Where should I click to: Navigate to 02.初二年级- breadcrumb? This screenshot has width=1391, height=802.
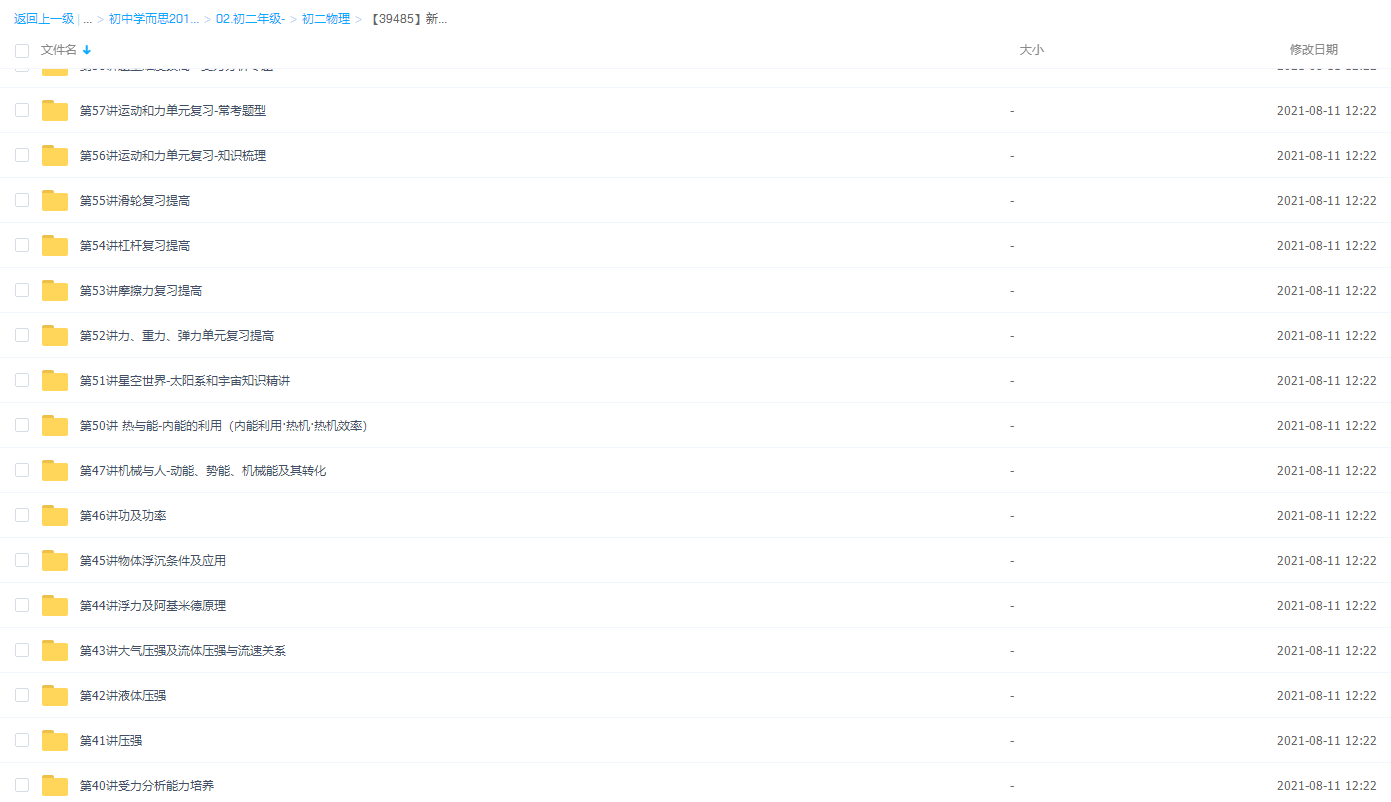tap(250, 19)
